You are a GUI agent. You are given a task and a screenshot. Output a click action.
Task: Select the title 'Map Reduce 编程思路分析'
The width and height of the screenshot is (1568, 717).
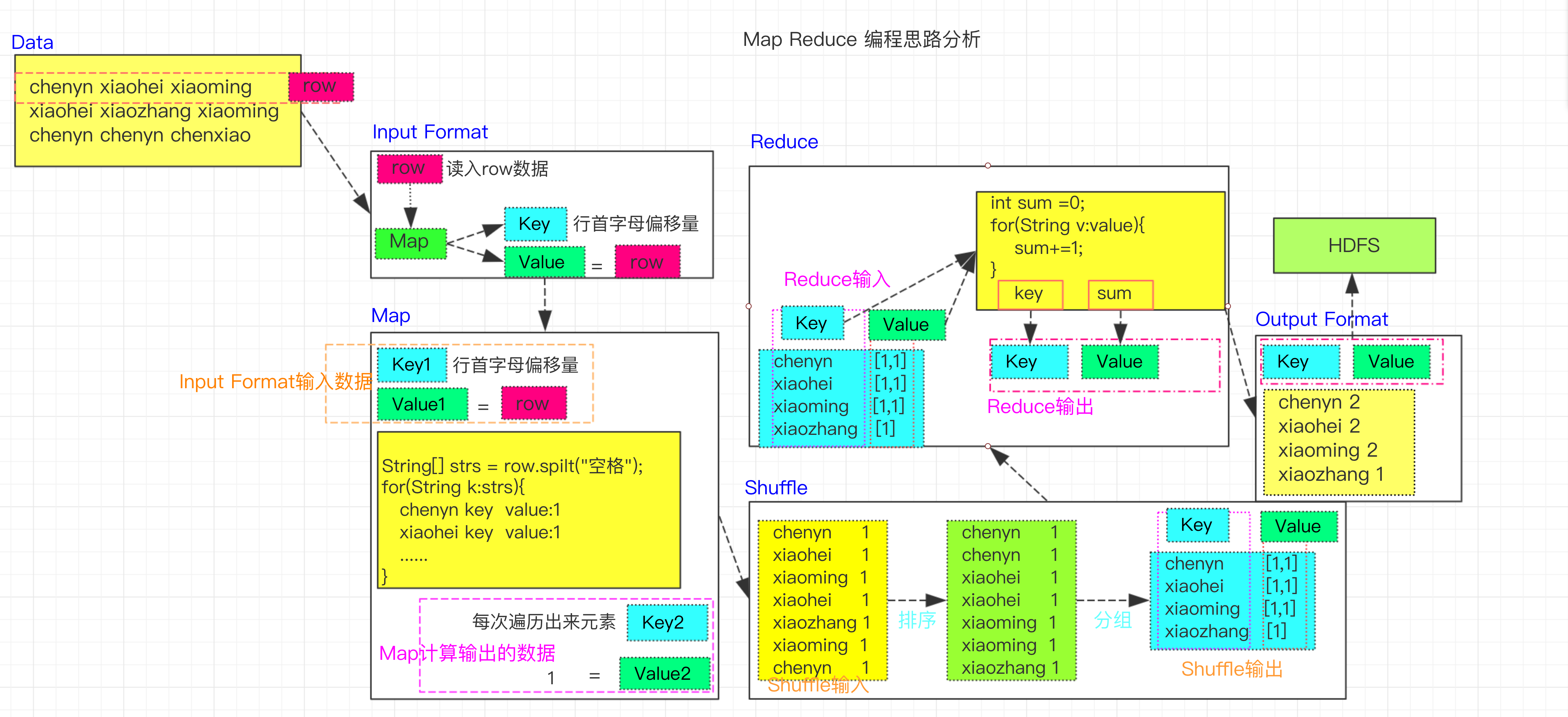861,39
